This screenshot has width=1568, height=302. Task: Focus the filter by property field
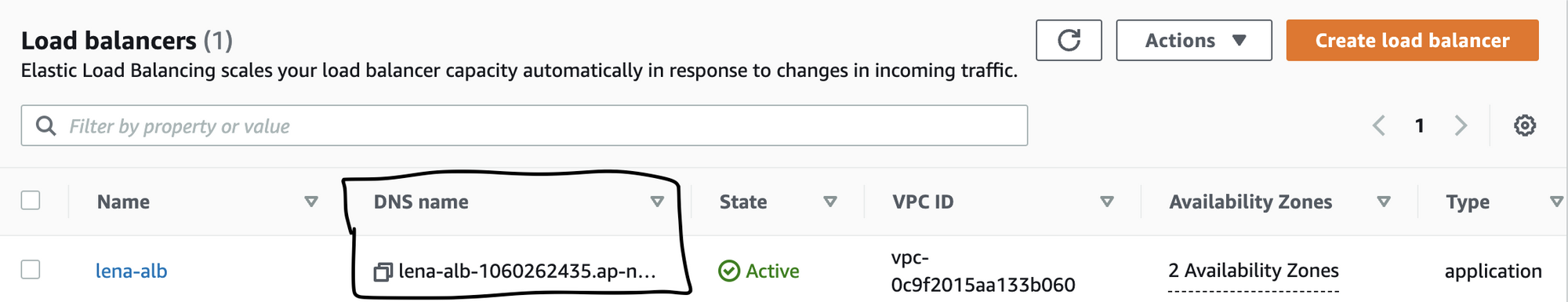(524, 126)
